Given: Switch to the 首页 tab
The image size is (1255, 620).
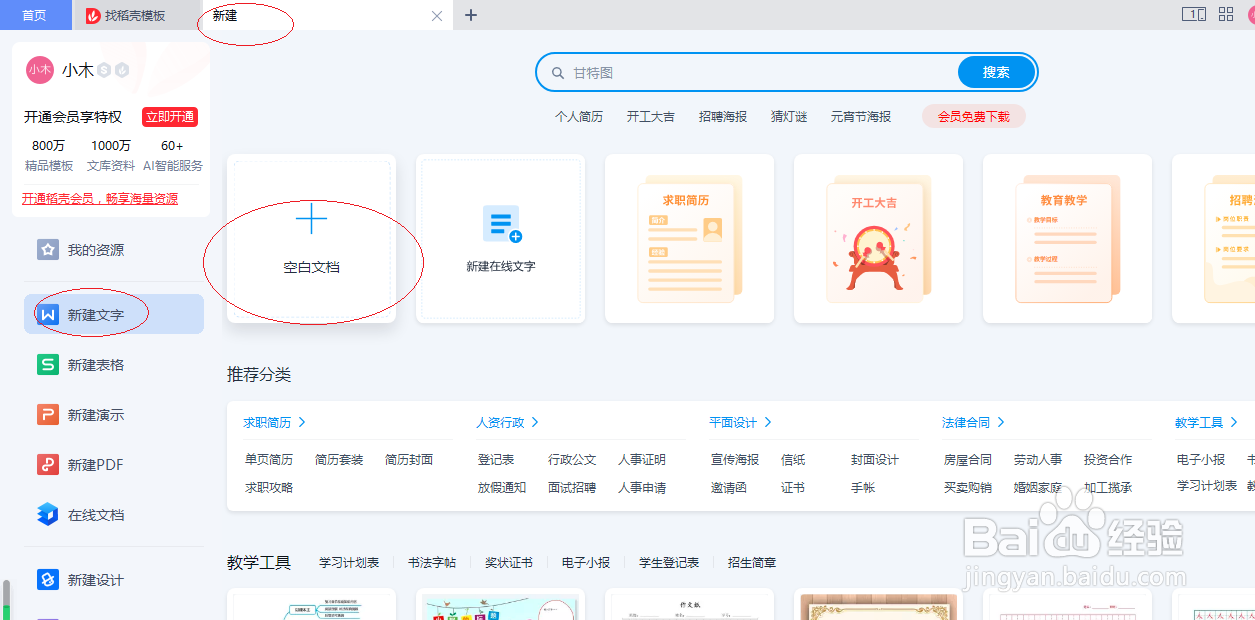Looking at the screenshot, I should 34,15.
